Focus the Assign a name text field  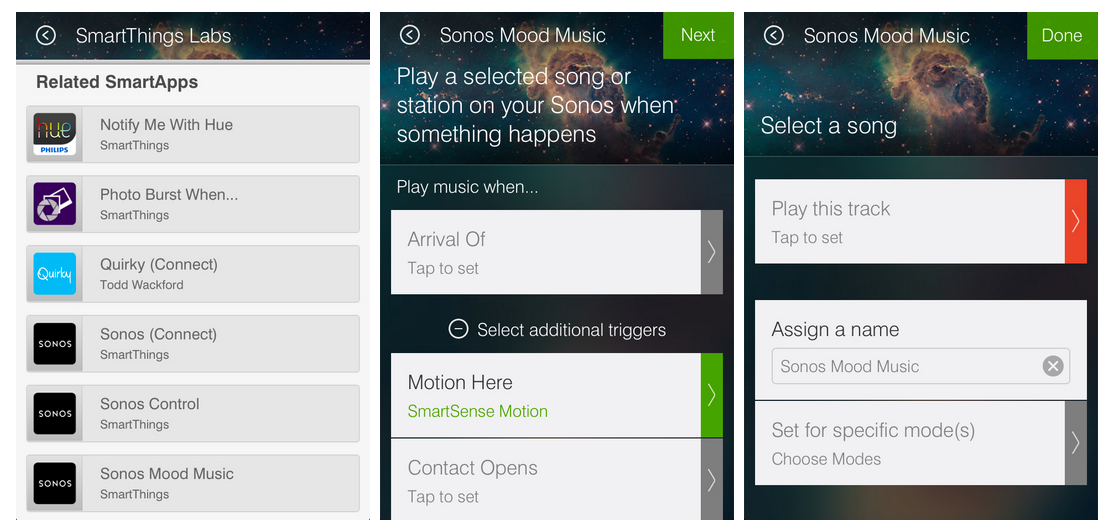pyautogui.click(x=921, y=366)
